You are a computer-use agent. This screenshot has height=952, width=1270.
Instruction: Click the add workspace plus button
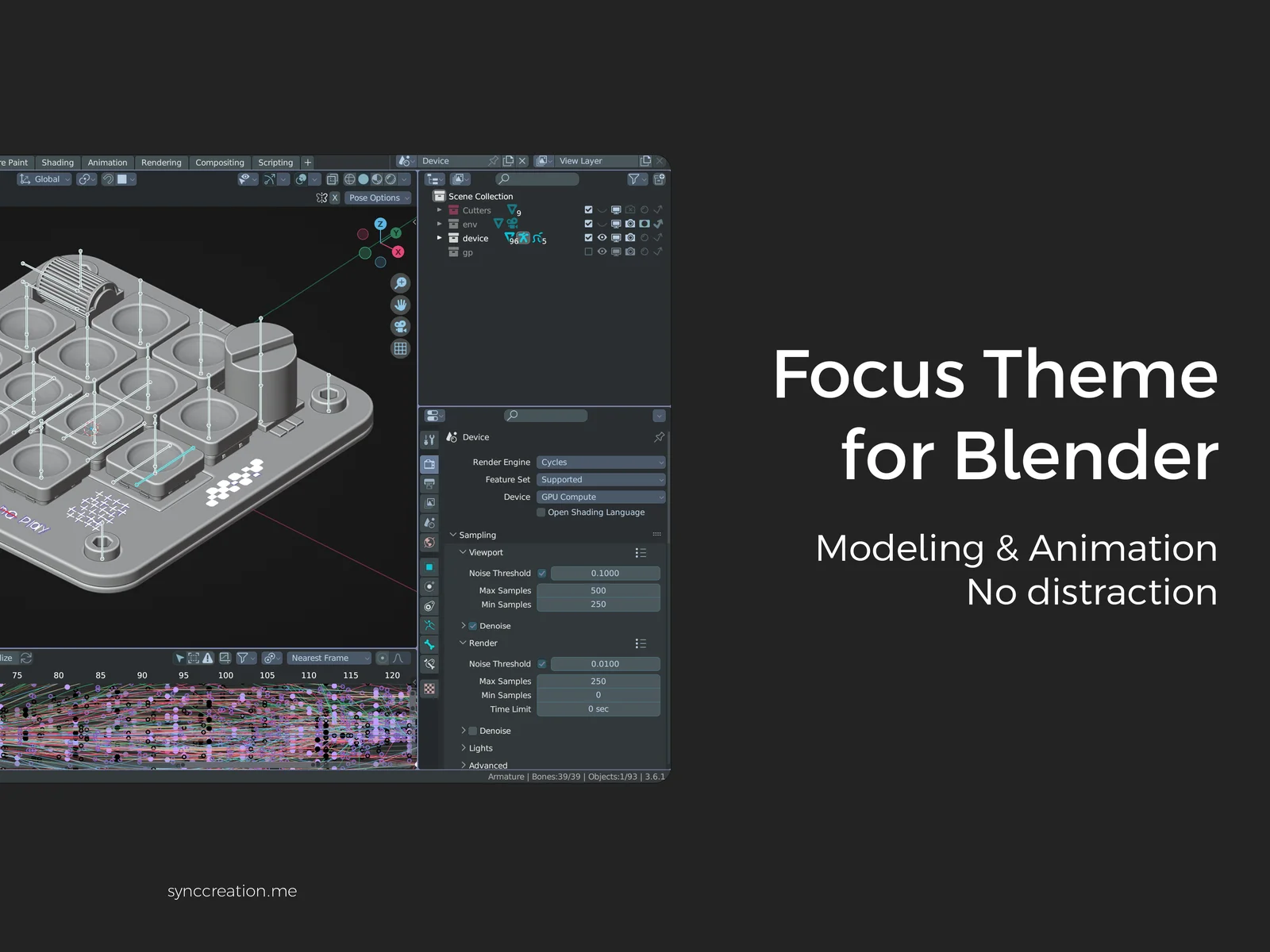308,163
